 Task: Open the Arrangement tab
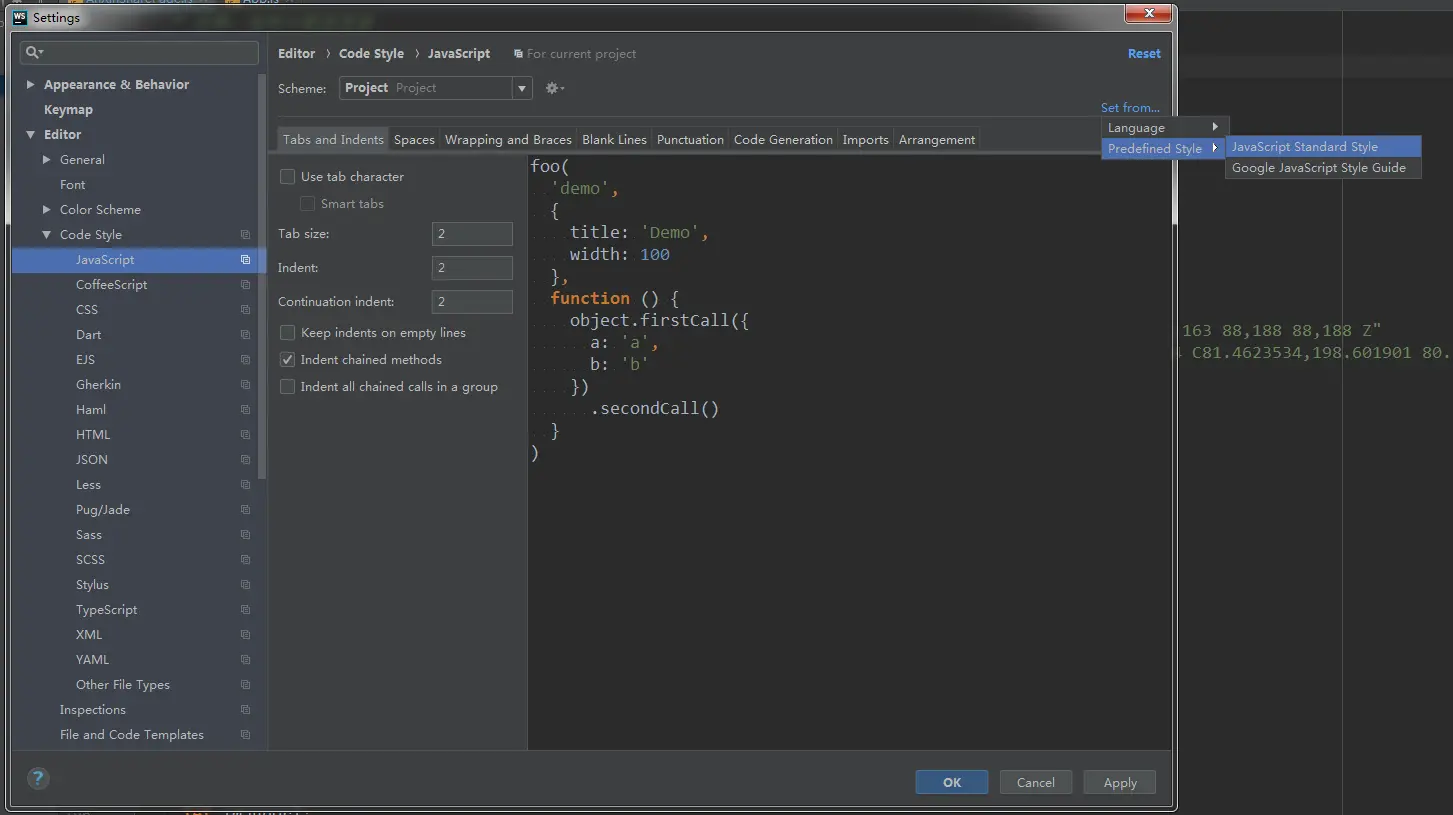click(937, 140)
